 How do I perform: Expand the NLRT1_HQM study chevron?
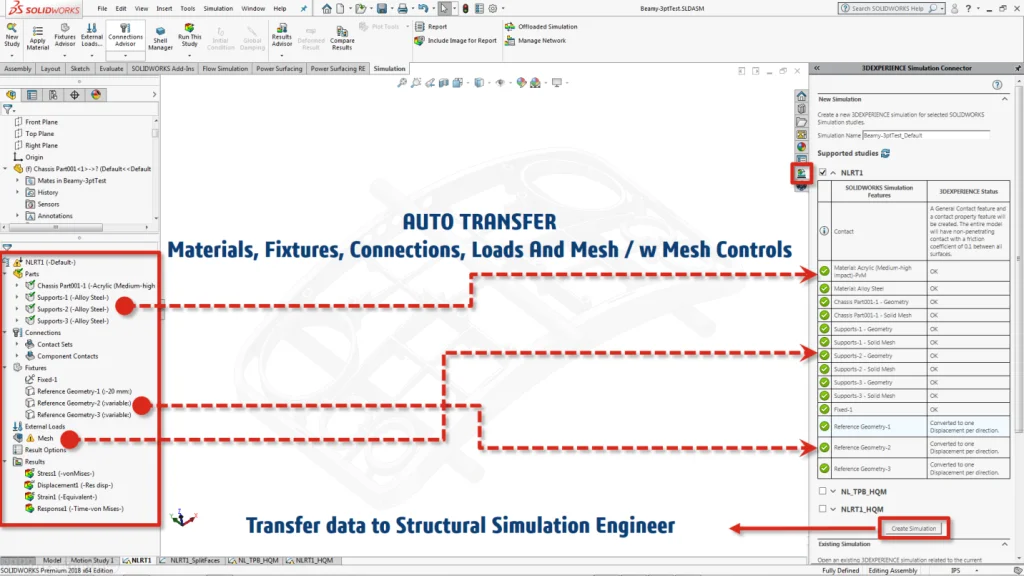(833, 509)
